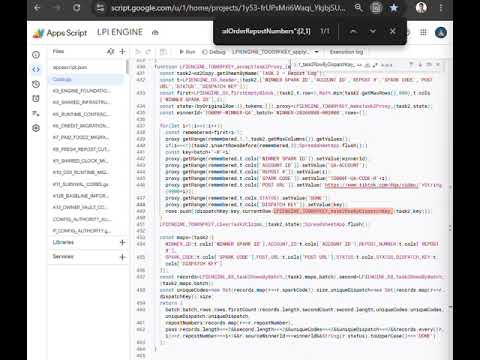This screenshot has height=360, width=480.
Task: Close the browser find bar
Action: click(393, 31)
